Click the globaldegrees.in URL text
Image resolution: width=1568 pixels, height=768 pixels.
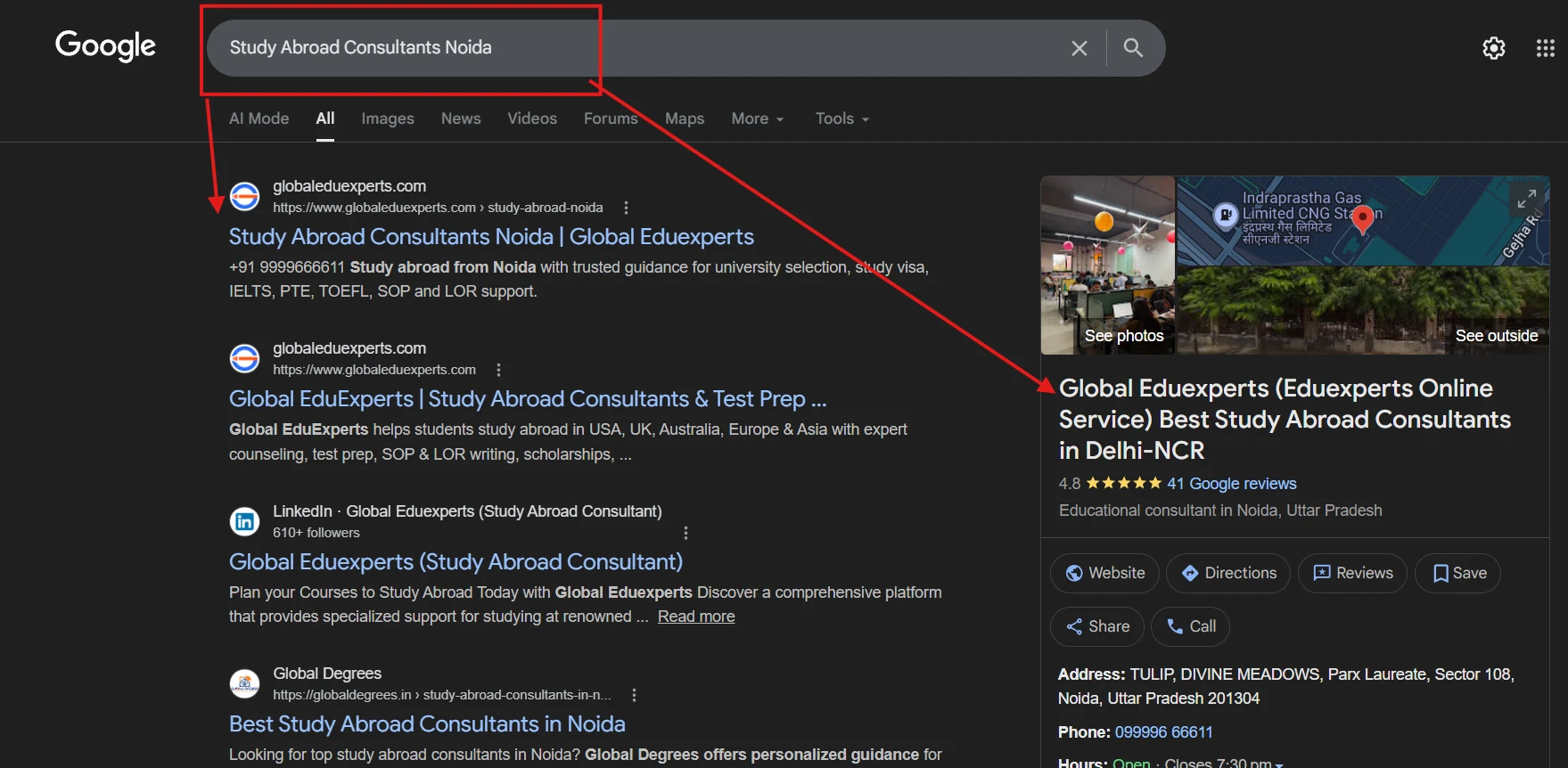pos(442,695)
